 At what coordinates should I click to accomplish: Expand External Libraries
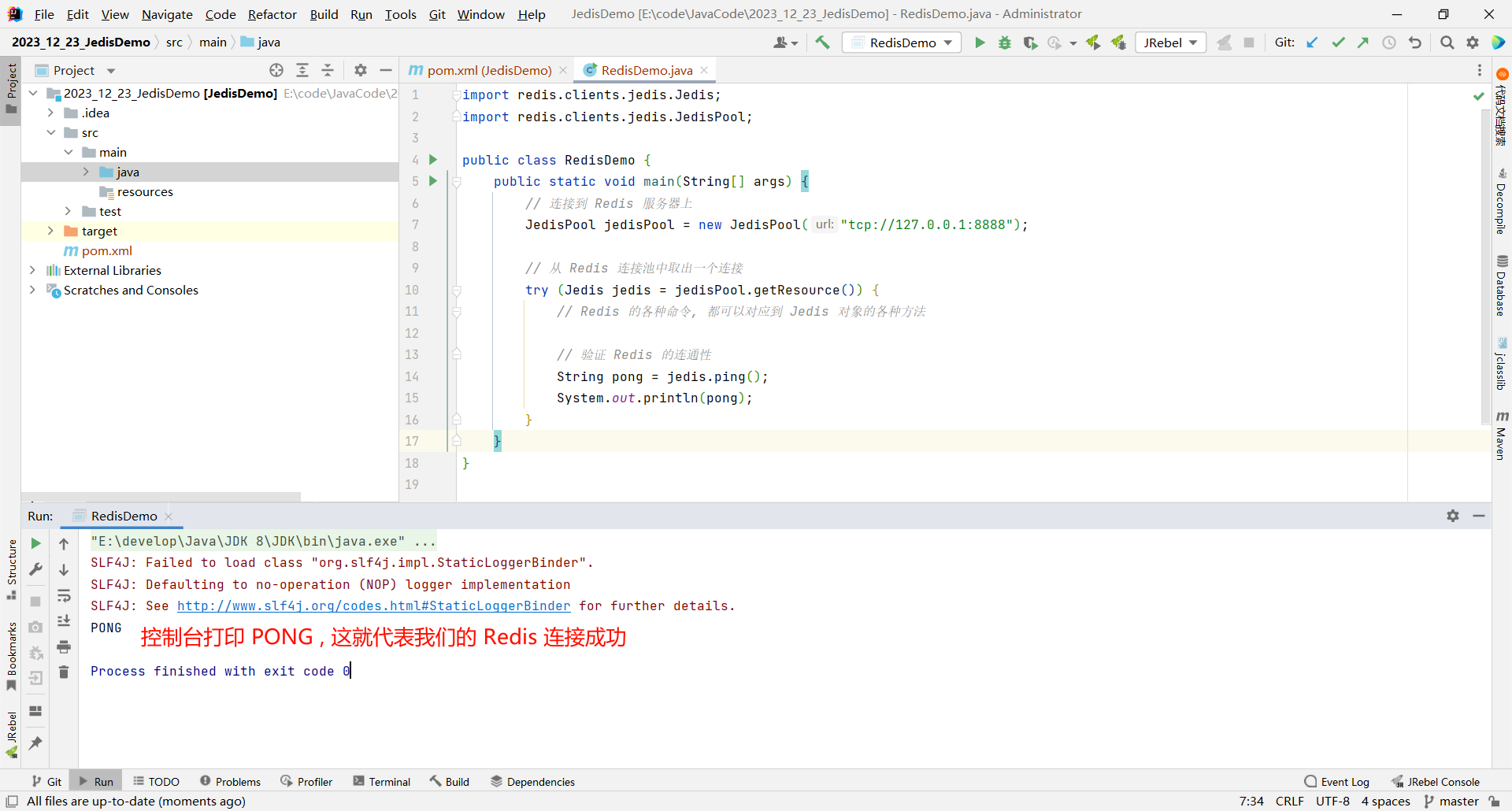click(x=32, y=270)
